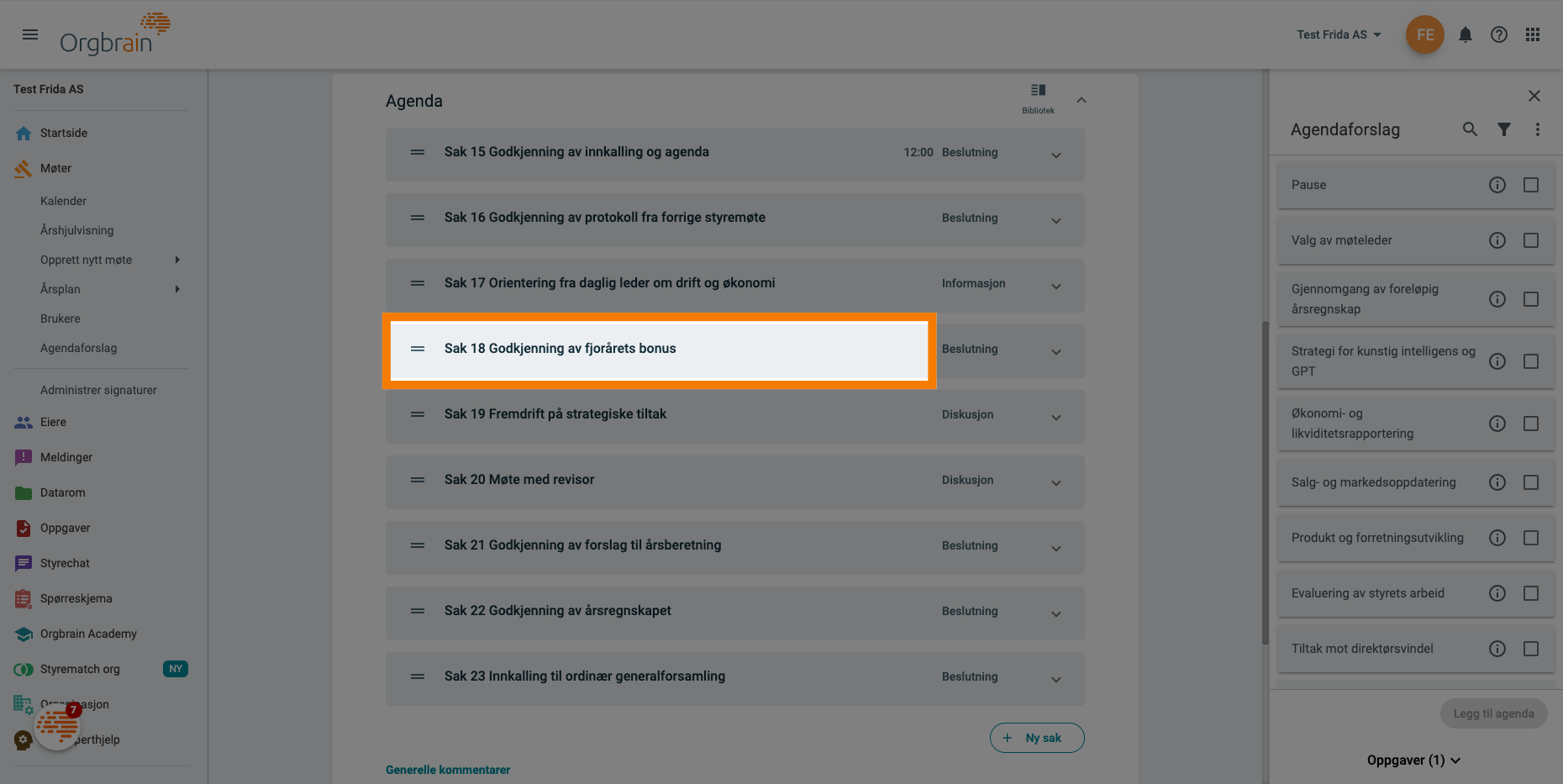1563x784 pixels.
Task: Open the FE user avatar
Action: click(1425, 34)
